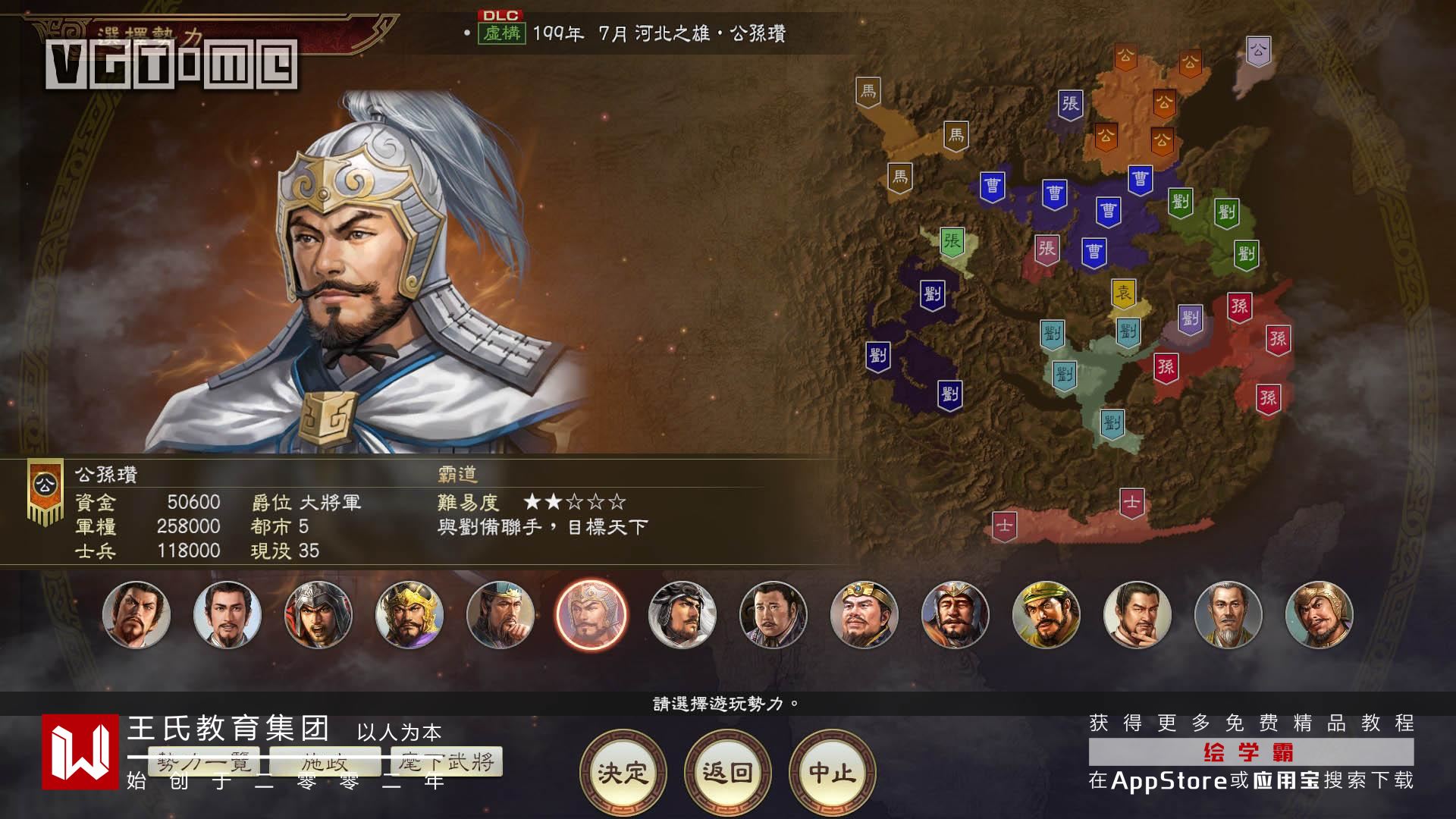This screenshot has width=1456, height=819.
Task: Go back using the 返回 button
Action: click(727, 773)
